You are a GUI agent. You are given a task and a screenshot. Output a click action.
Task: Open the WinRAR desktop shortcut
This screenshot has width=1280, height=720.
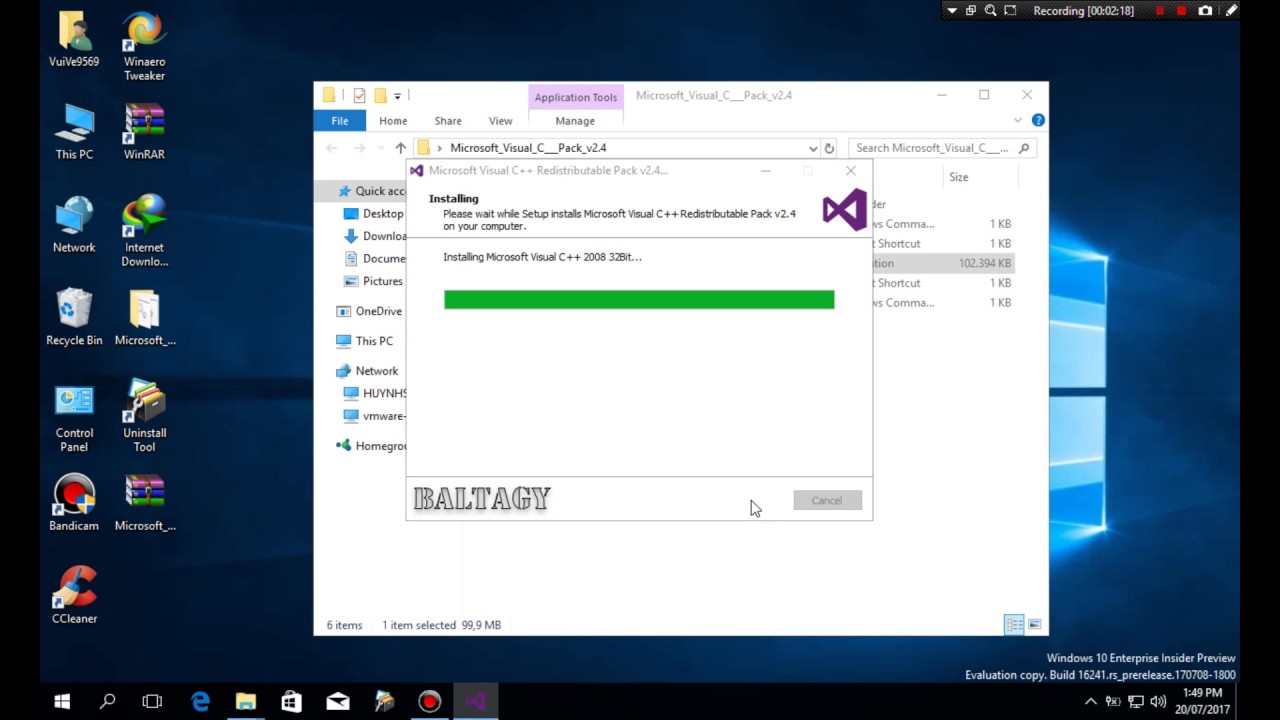pos(144,132)
